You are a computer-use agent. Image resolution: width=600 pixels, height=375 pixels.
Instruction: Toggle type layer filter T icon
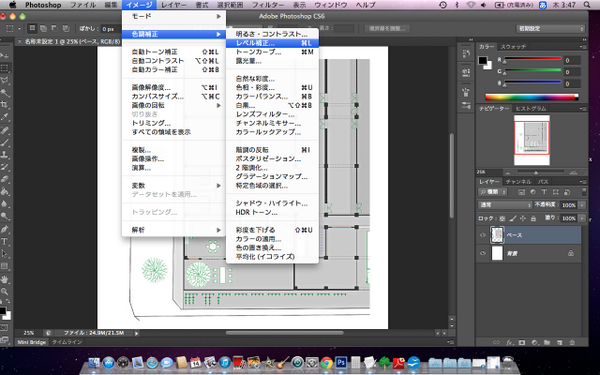544,192
